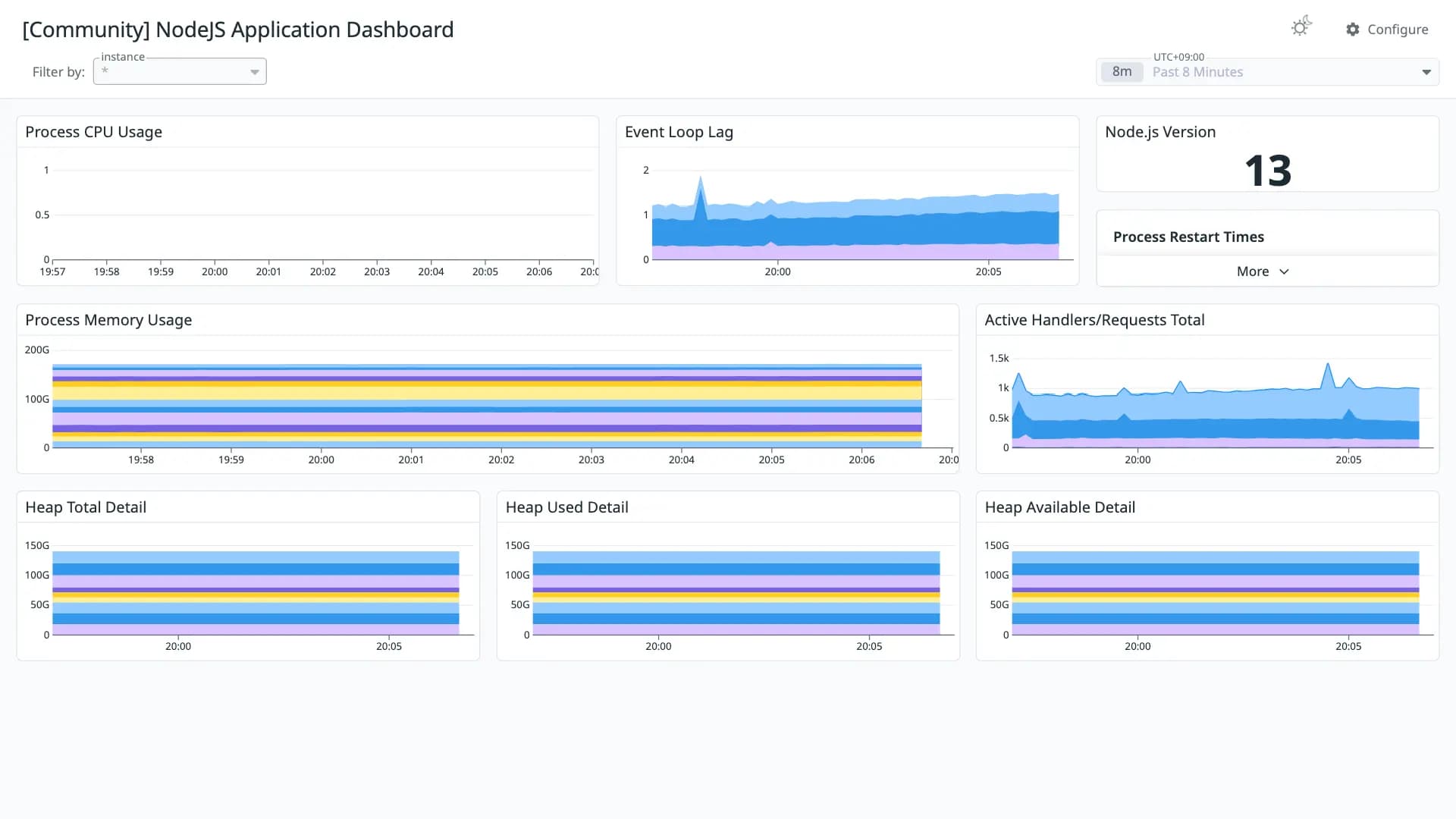Click the 200G axis label in Process Memory Usage
1456x819 pixels.
pos(36,350)
